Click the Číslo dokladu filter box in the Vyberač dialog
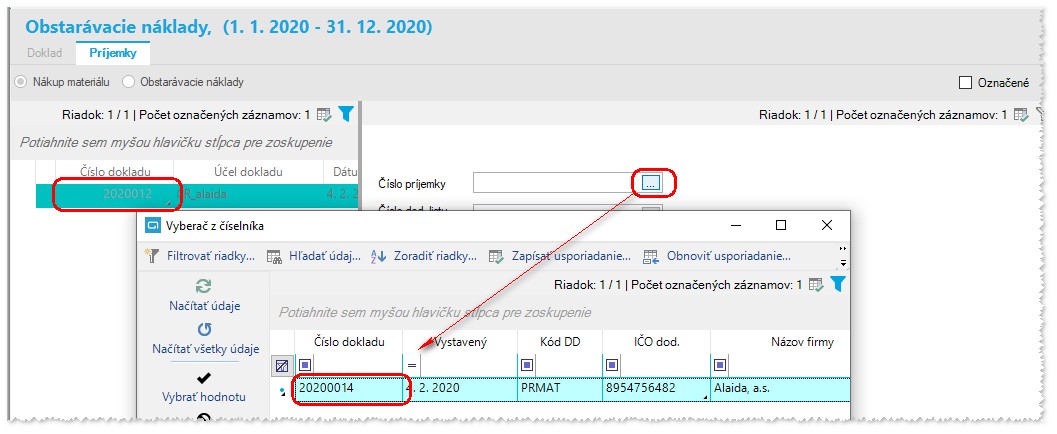The width and height of the screenshot is (1057, 434). (x=357, y=365)
